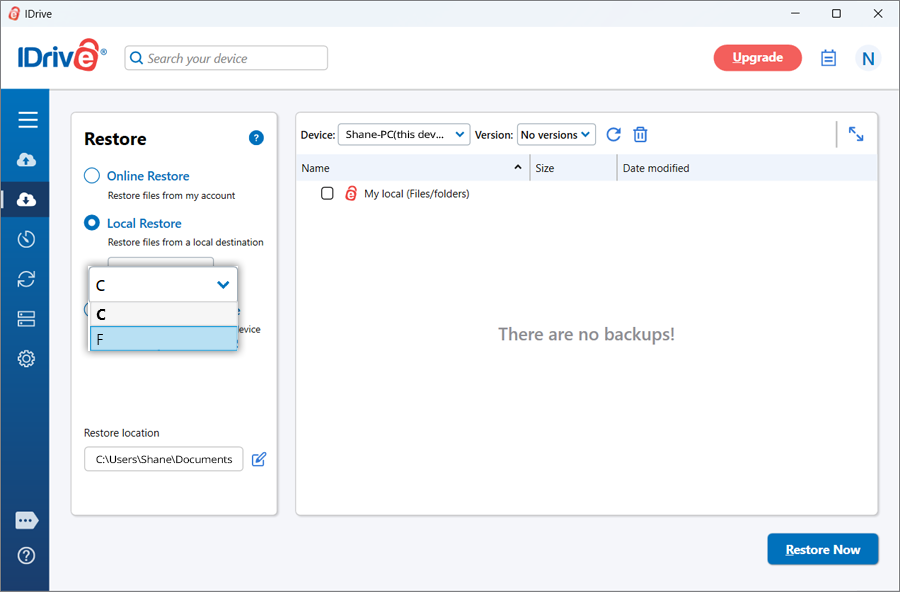Open the Backup cloud upload section
The height and width of the screenshot is (592, 900).
coord(27,160)
